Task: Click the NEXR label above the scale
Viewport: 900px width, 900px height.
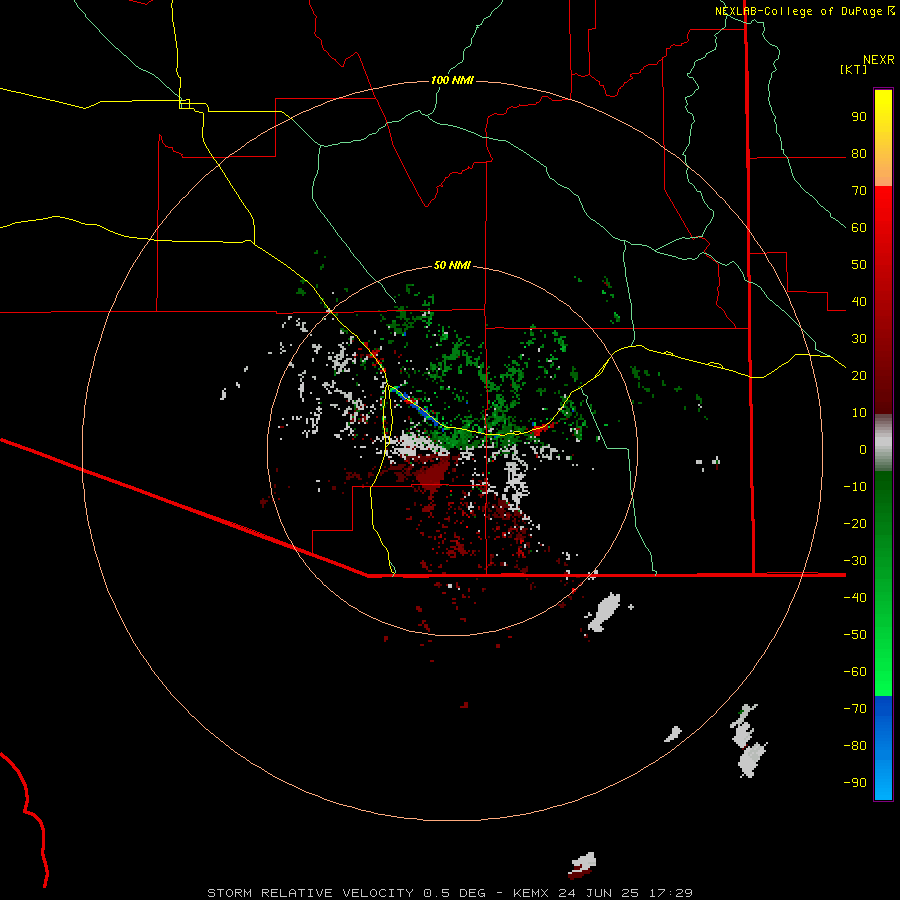Action: (879, 60)
